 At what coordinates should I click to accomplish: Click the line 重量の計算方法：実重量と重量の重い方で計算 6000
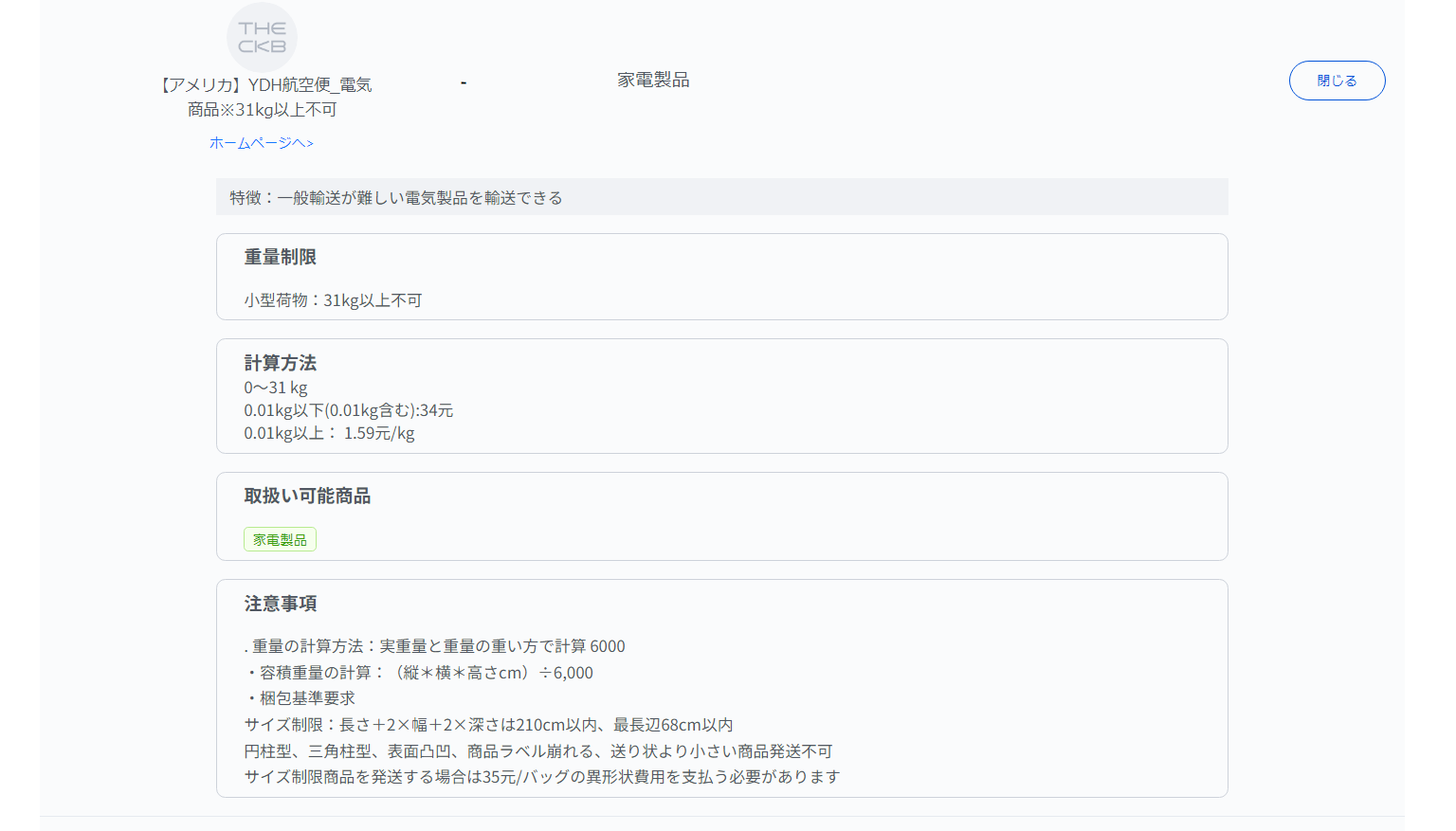435,646
